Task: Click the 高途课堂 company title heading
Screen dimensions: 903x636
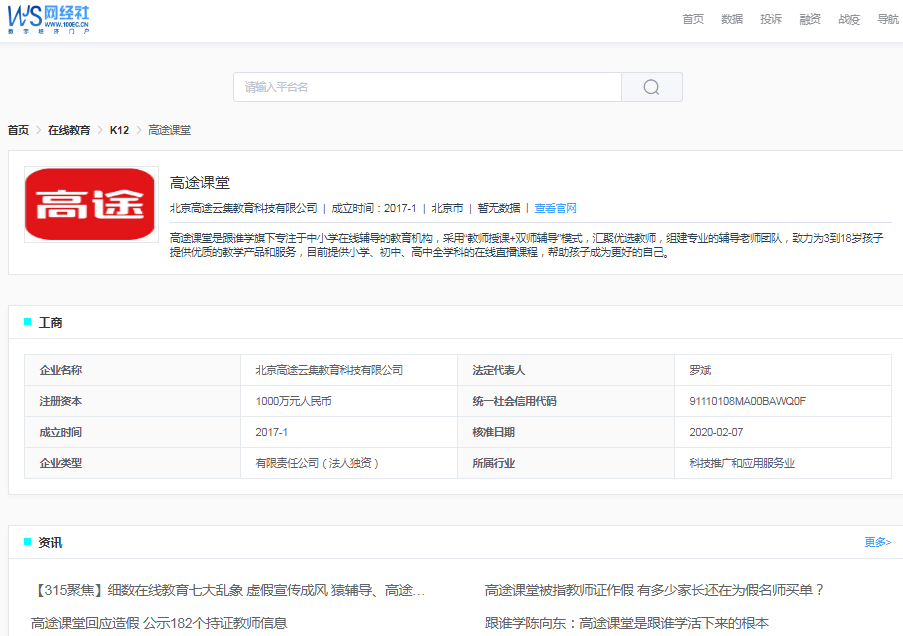Action: click(200, 182)
